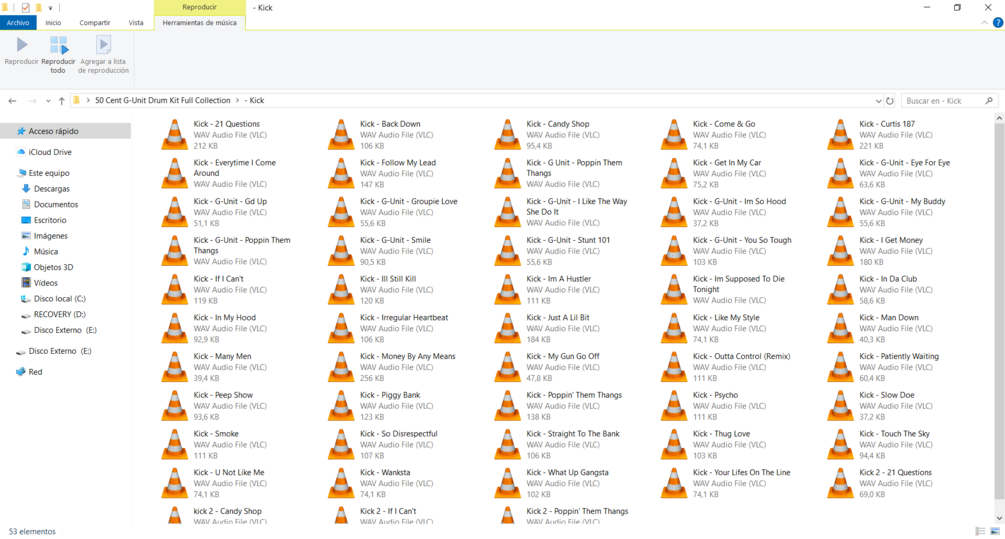Open iCloud Drive in navigation pane
Screen dimensions: 1005x539
coord(50,152)
